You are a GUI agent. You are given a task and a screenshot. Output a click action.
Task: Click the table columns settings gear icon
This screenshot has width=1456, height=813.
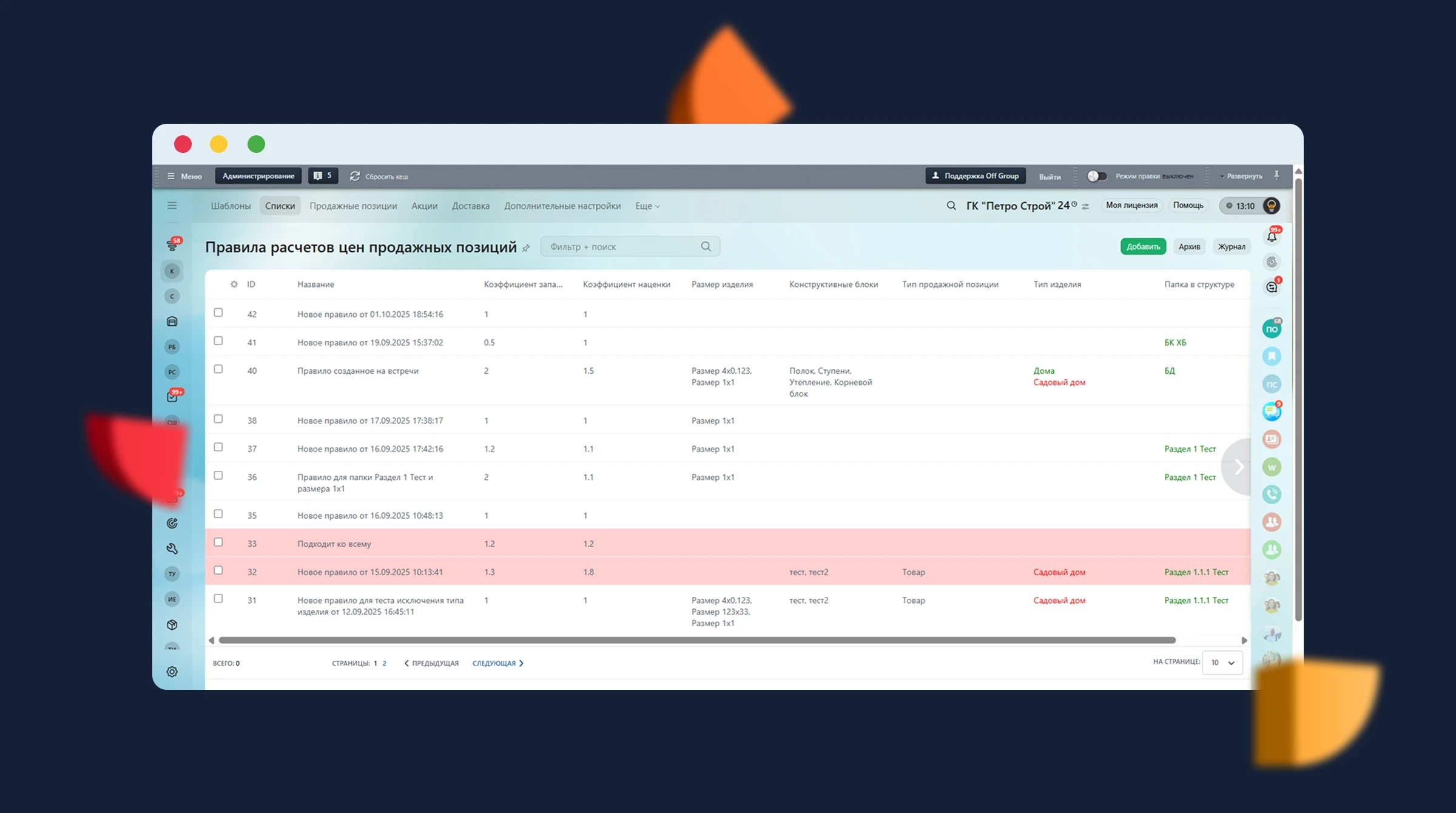click(x=234, y=284)
